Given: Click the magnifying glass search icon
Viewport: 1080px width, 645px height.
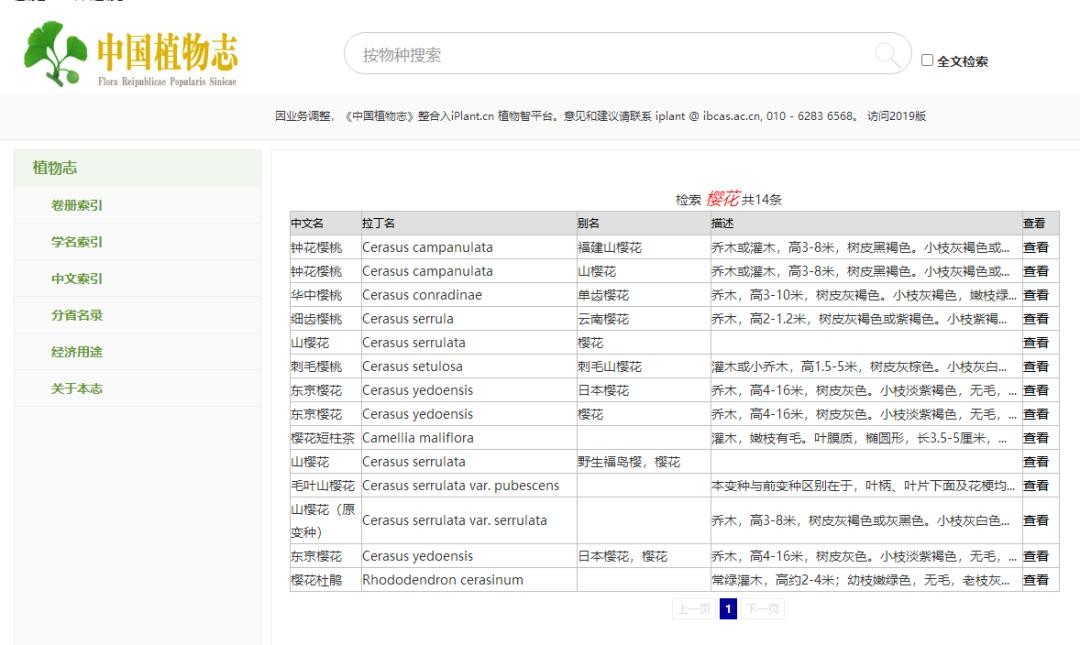Looking at the screenshot, I should pos(886,54).
